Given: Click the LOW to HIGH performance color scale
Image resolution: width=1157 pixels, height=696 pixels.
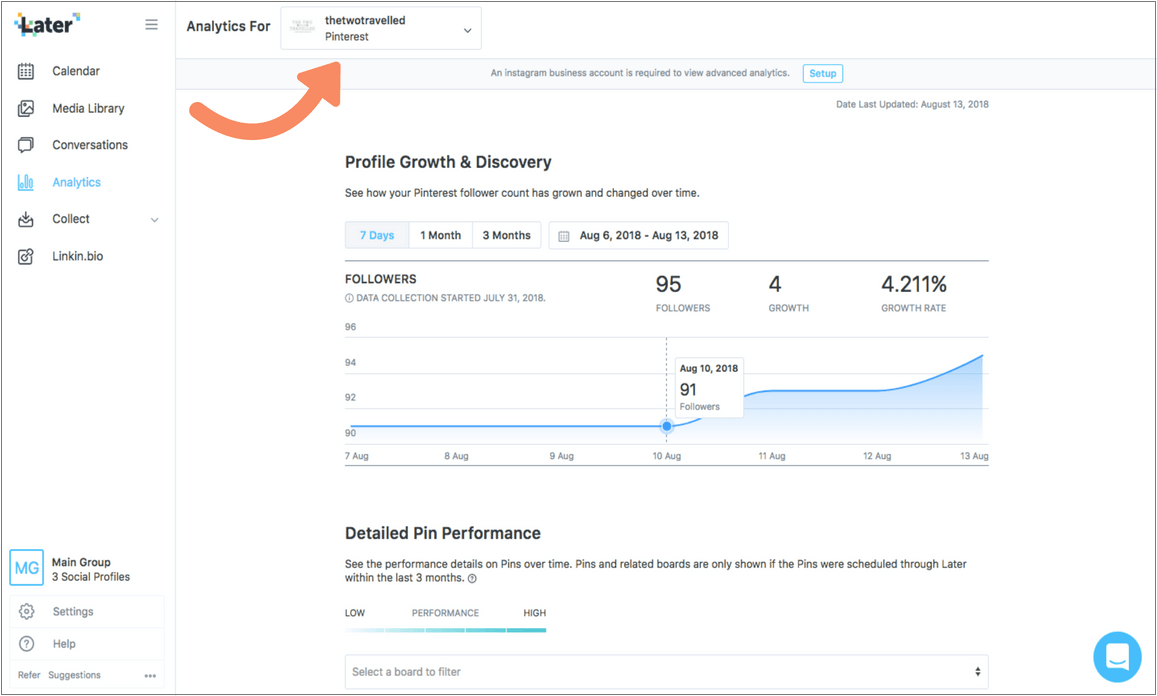Looking at the screenshot, I should [446, 630].
